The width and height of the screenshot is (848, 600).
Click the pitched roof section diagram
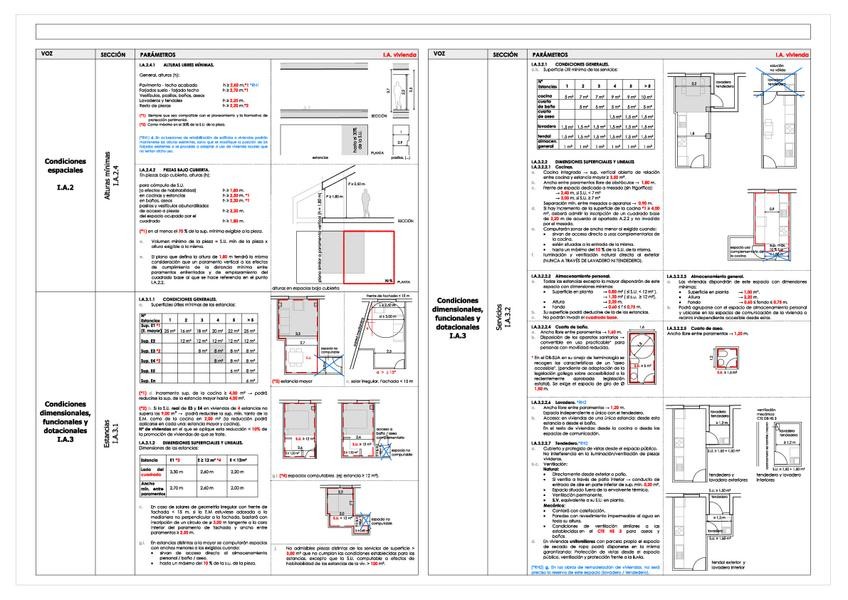pos(346,195)
